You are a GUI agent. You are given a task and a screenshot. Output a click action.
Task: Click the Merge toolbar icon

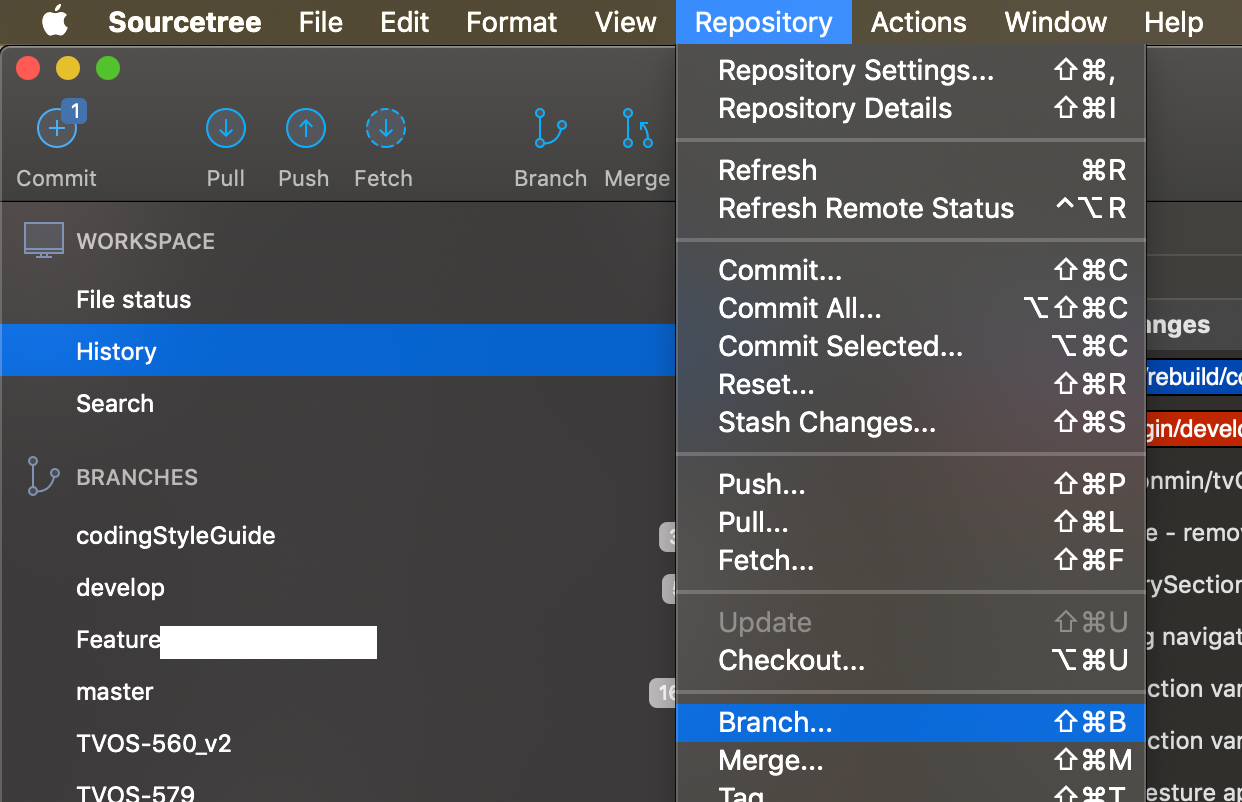coord(637,128)
